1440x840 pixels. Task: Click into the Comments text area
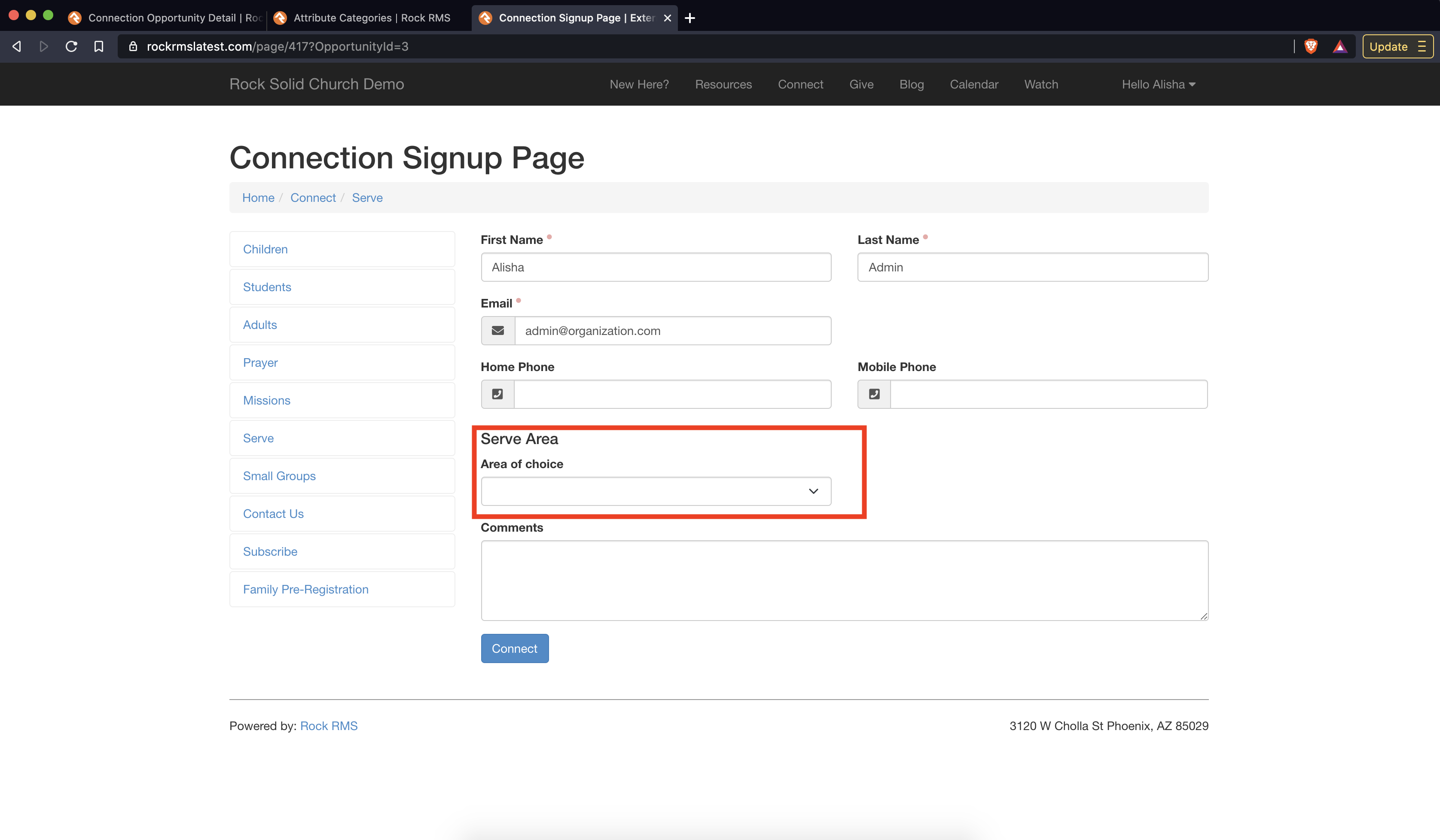[x=845, y=581]
